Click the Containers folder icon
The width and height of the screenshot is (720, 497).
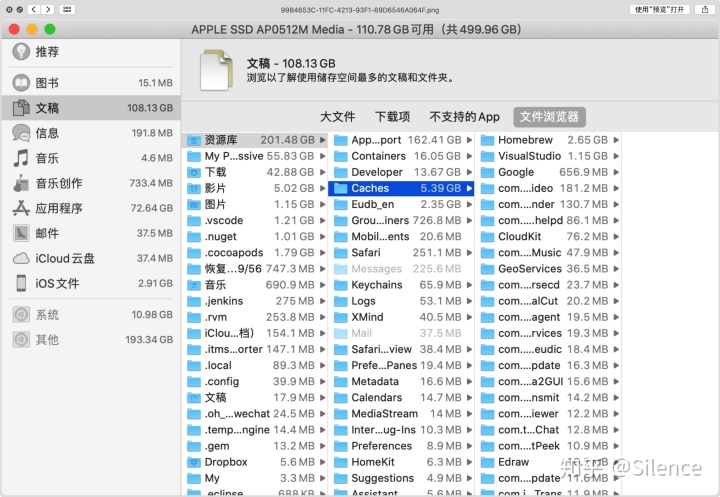pyautogui.click(x=340, y=156)
